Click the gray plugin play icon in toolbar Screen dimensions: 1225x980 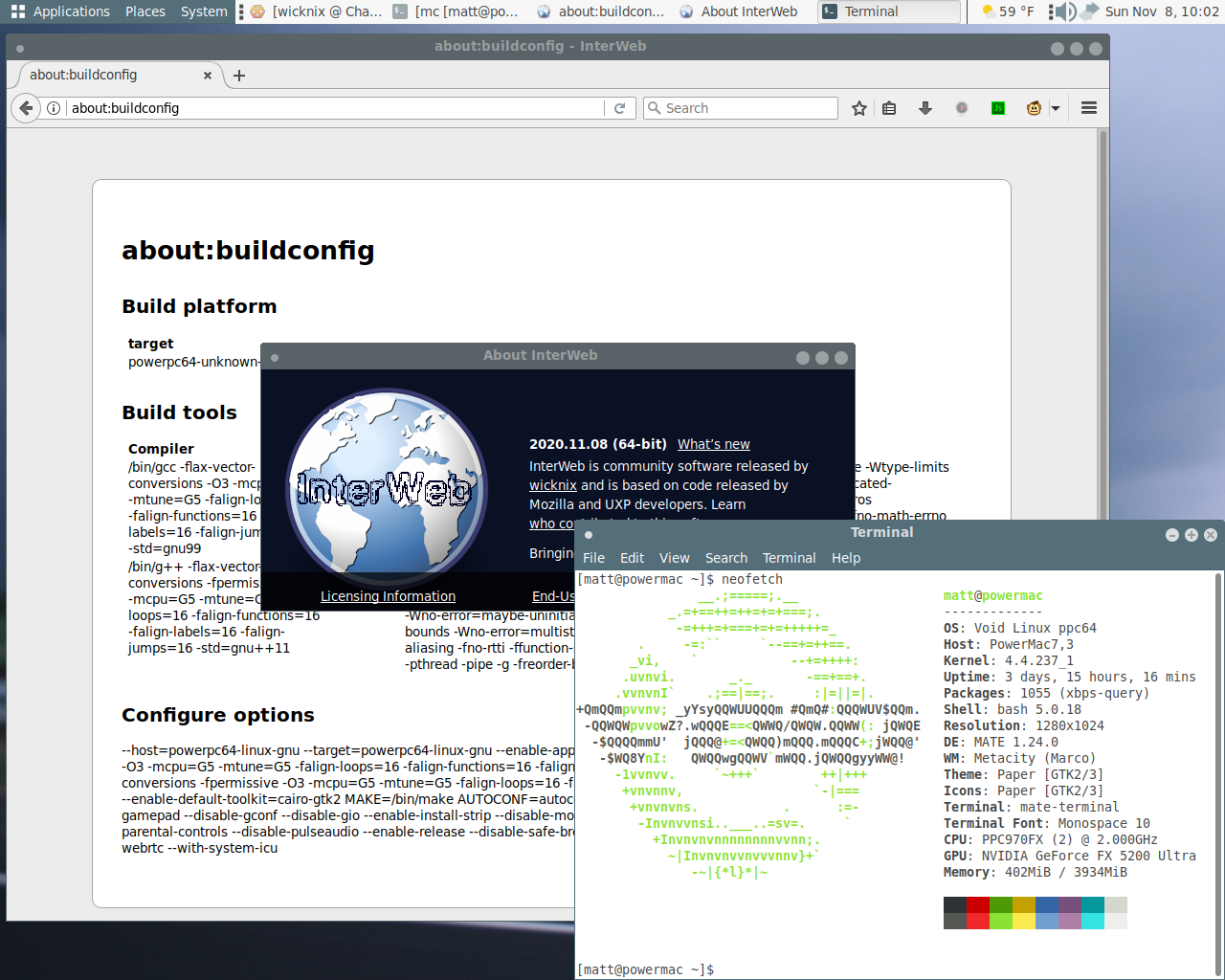click(962, 108)
